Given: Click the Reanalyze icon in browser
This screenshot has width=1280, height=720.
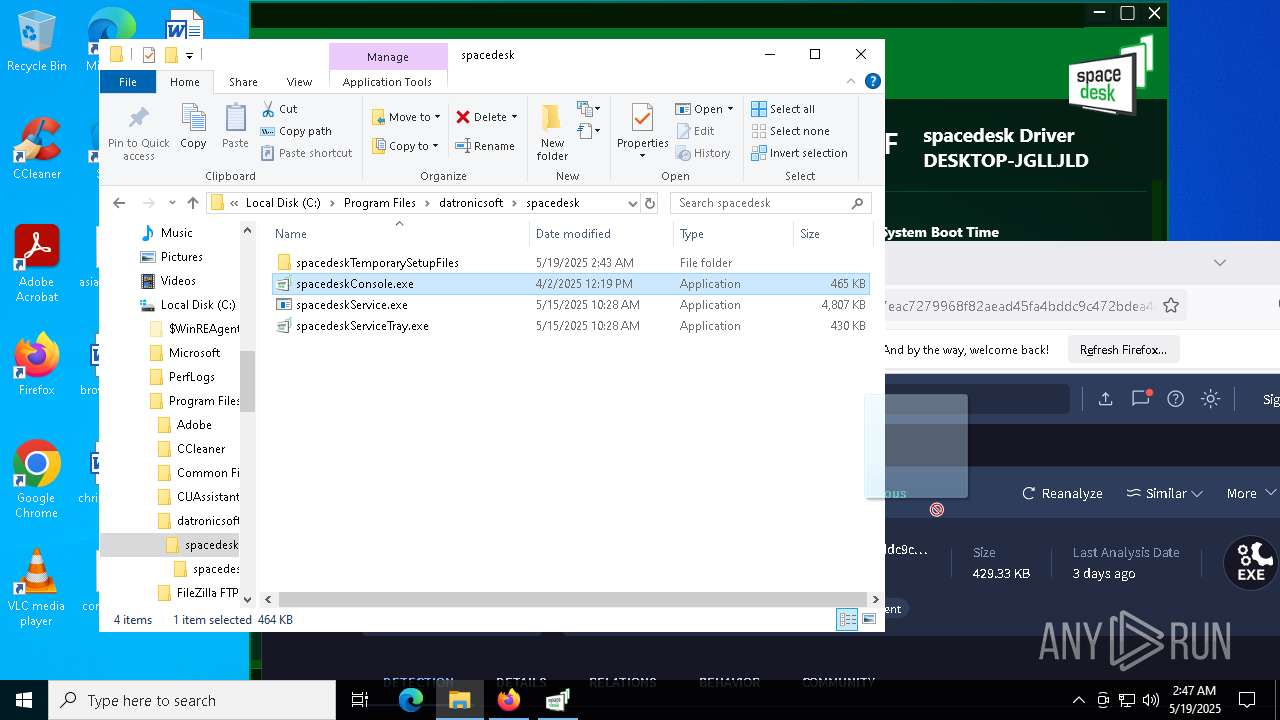Looking at the screenshot, I should point(1029,494).
